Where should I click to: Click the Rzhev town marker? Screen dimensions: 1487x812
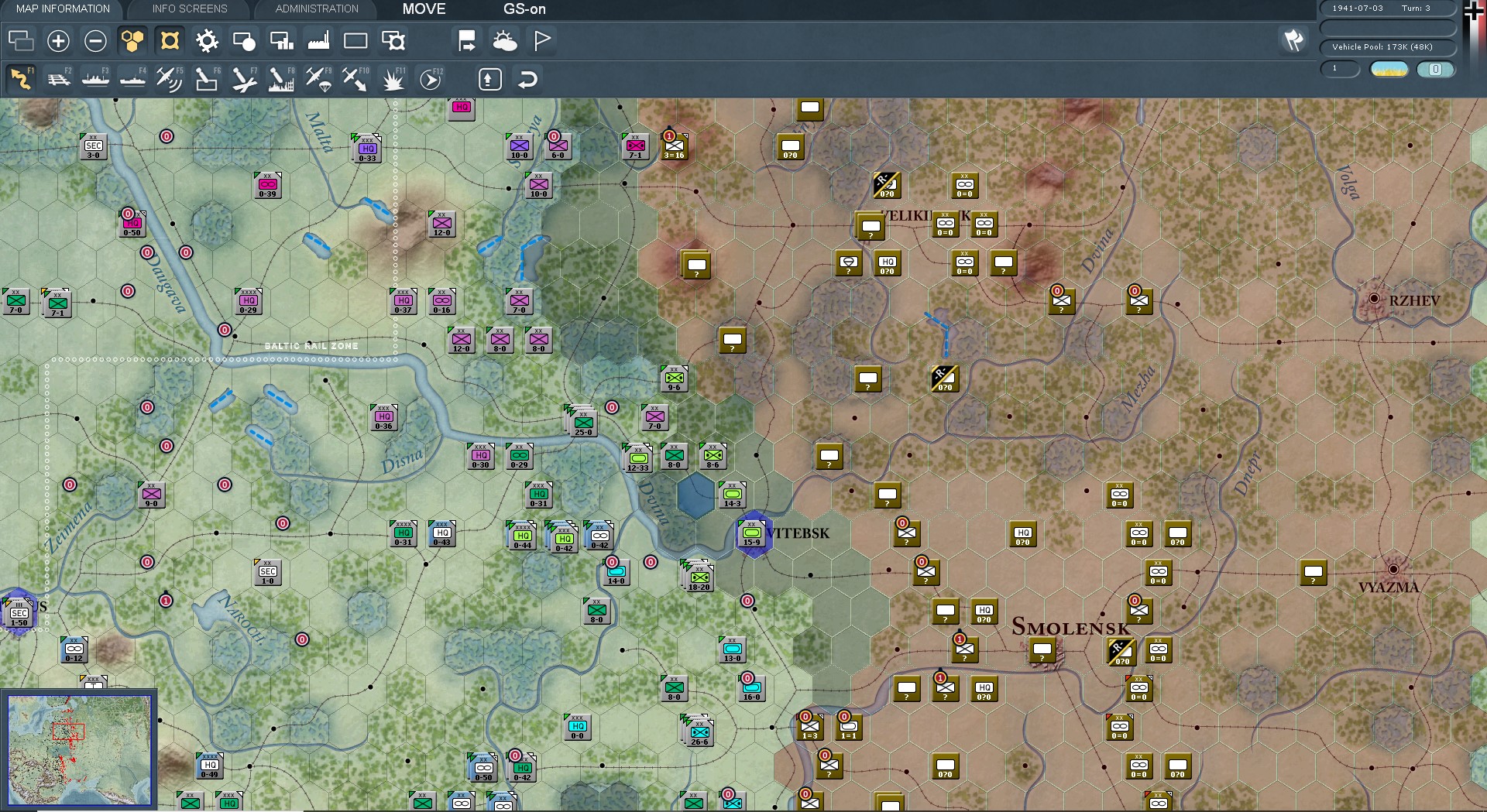pos(1374,298)
